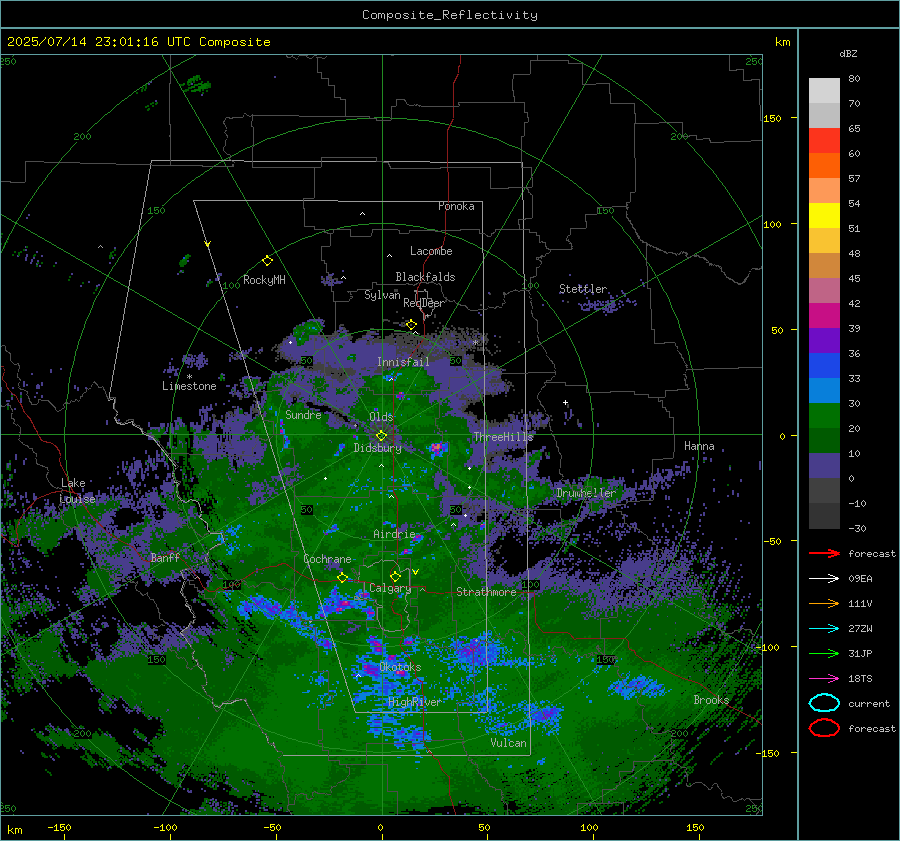
Task: Click the 27ZW legend label
Action: (860, 629)
